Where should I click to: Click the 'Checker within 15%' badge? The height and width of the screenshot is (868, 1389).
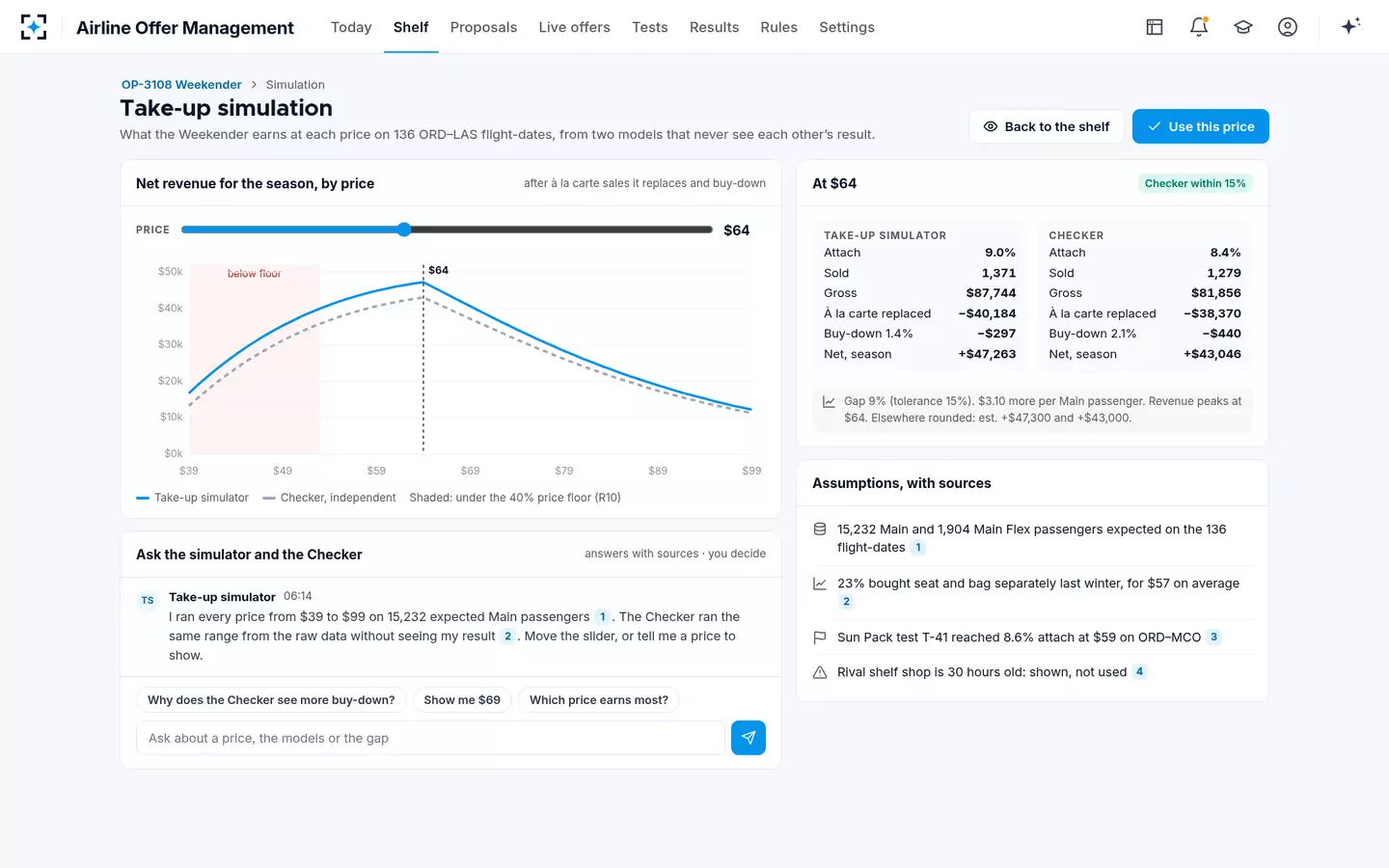click(1195, 183)
